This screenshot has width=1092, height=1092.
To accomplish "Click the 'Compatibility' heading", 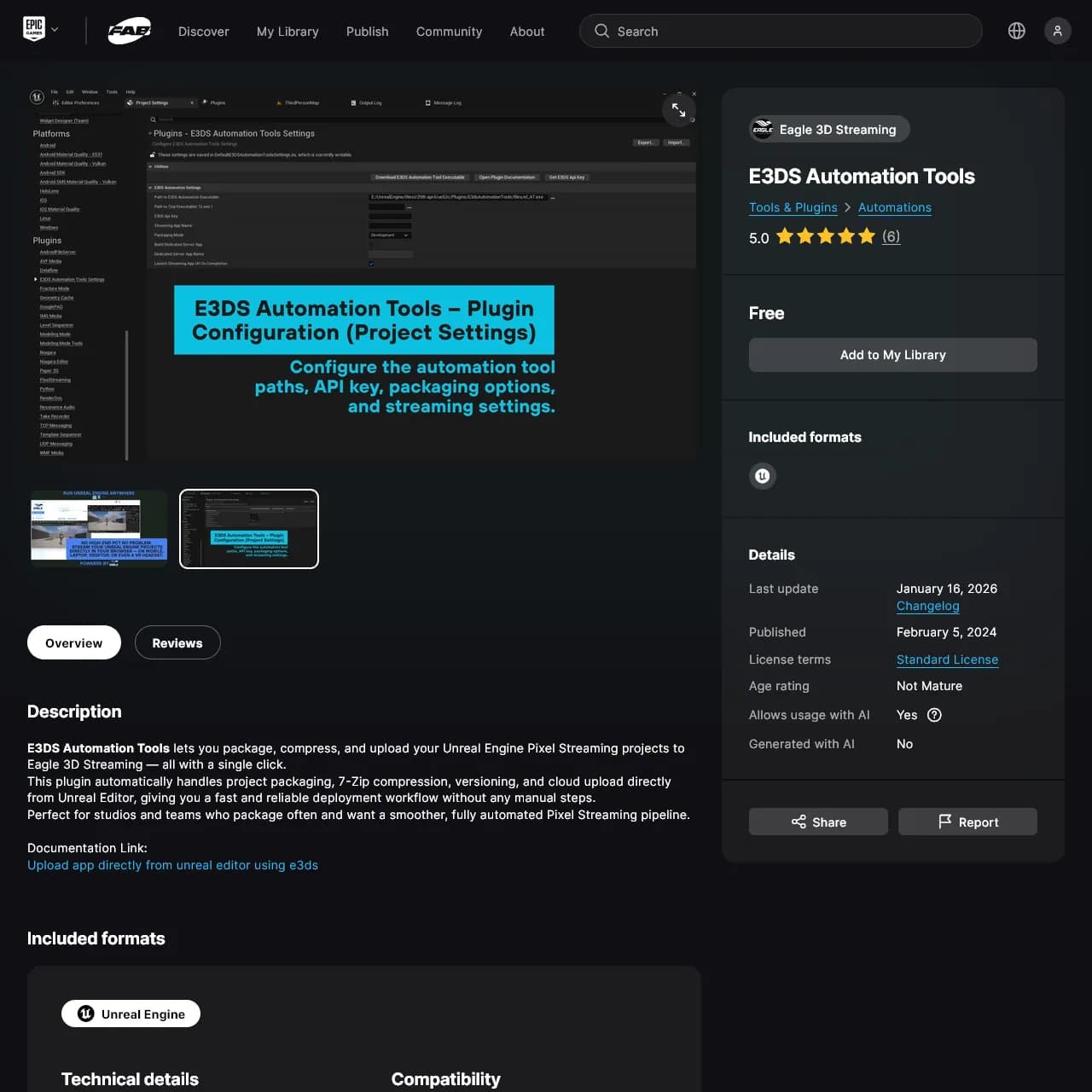I will [x=446, y=1079].
